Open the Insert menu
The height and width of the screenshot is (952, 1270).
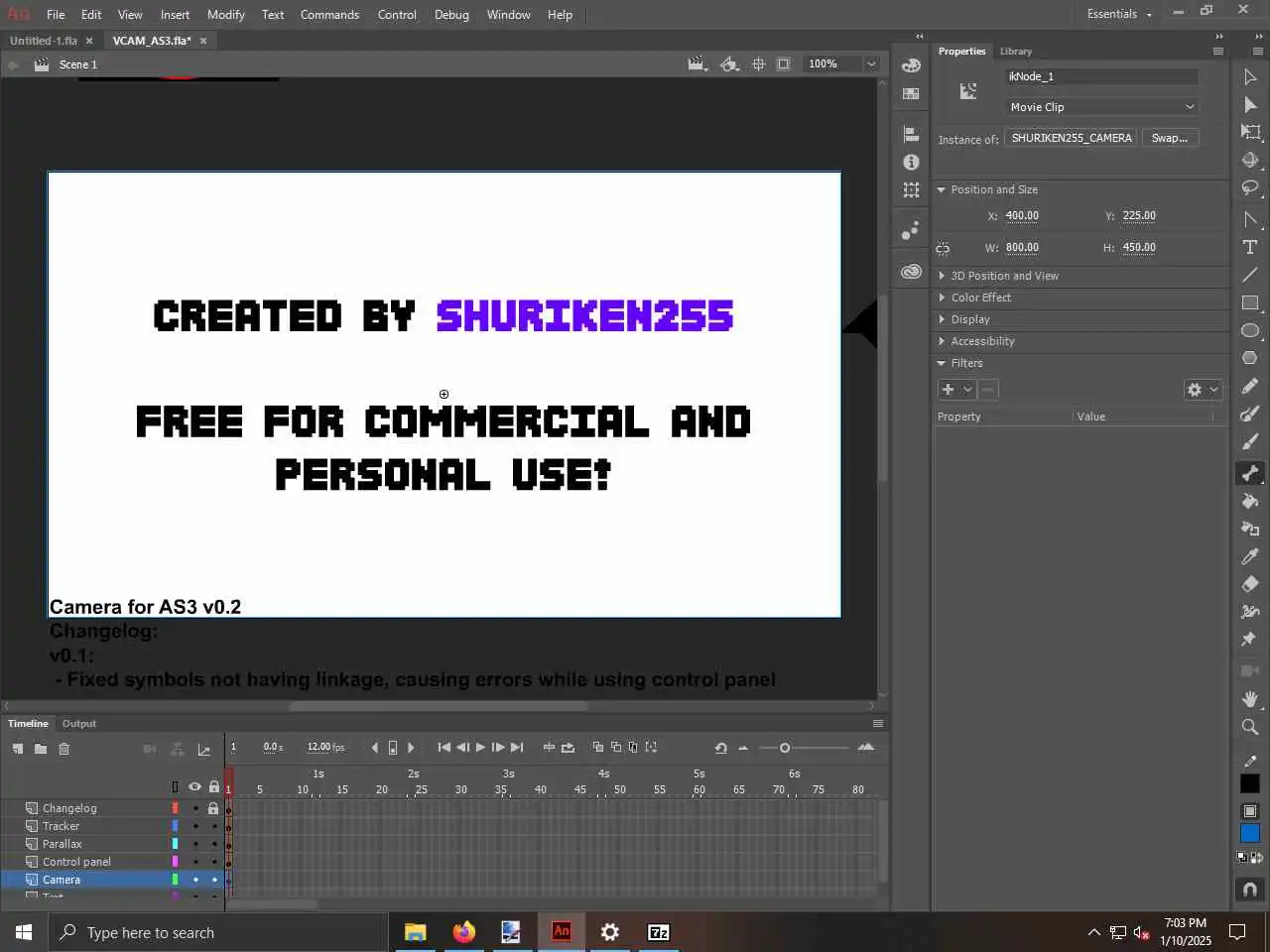coord(175,15)
